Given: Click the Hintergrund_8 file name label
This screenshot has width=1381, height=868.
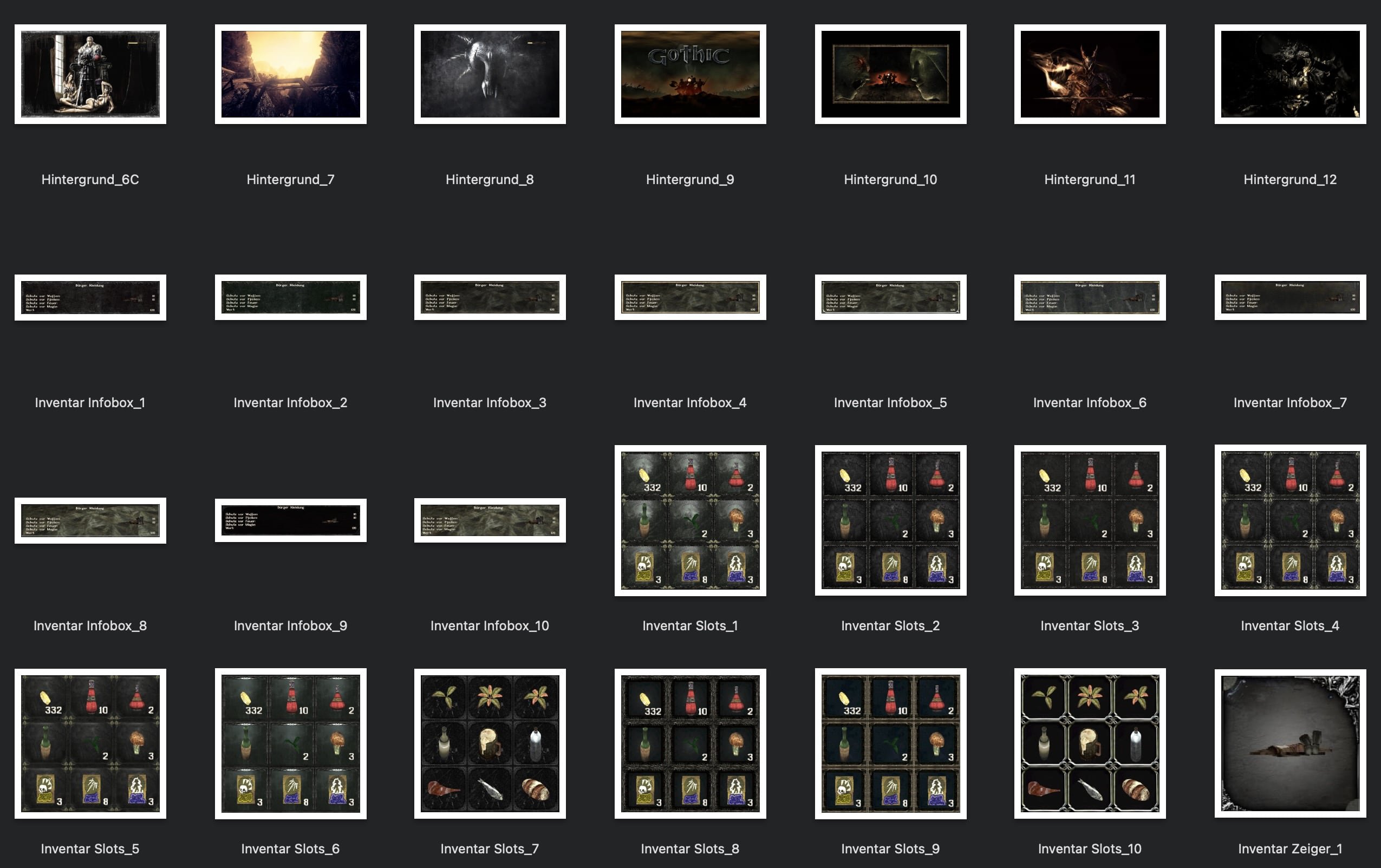Looking at the screenshot, I should [490, 179].
